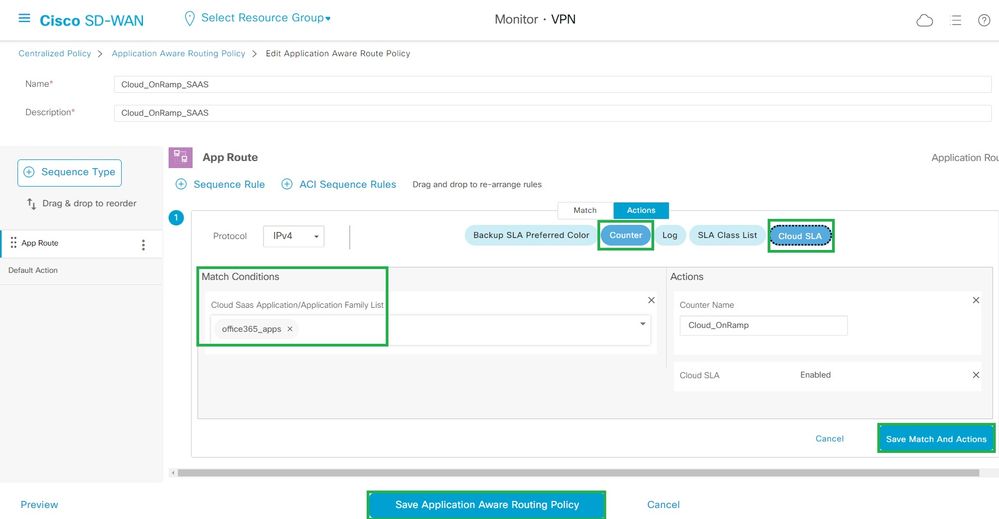Click sequence number 1 badge
Image resolution: width=999 pixels, height=519 pixels.
[176, 218]
